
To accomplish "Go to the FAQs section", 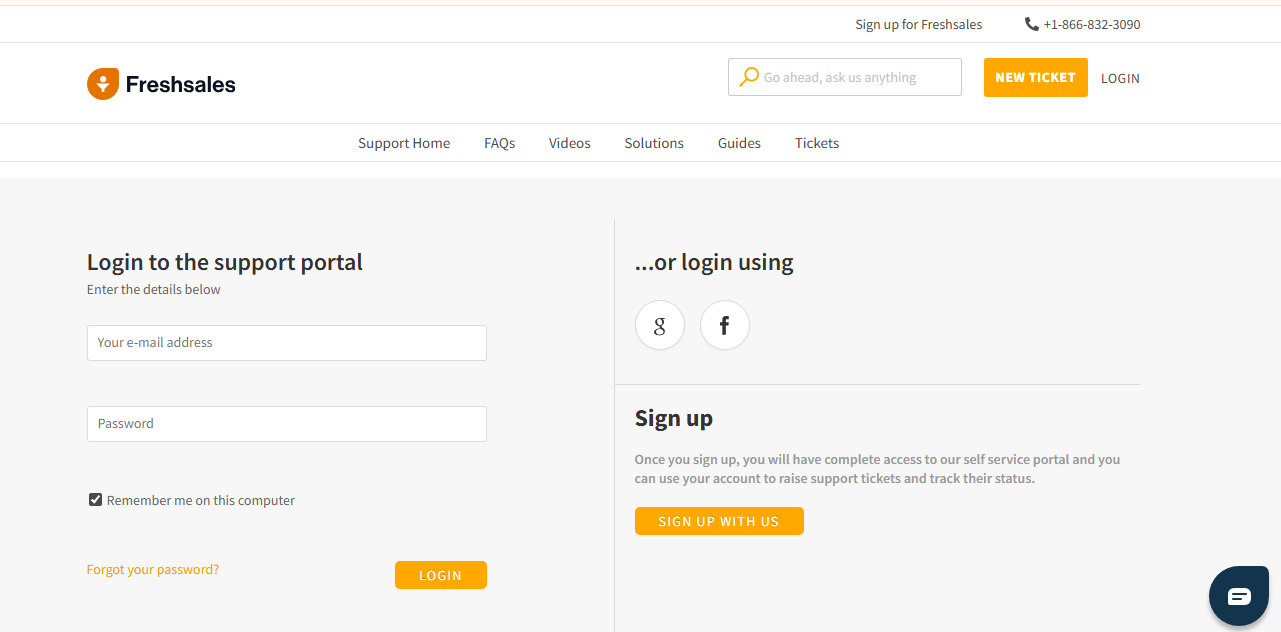I will pyautogui.click(x=500, y=143).
